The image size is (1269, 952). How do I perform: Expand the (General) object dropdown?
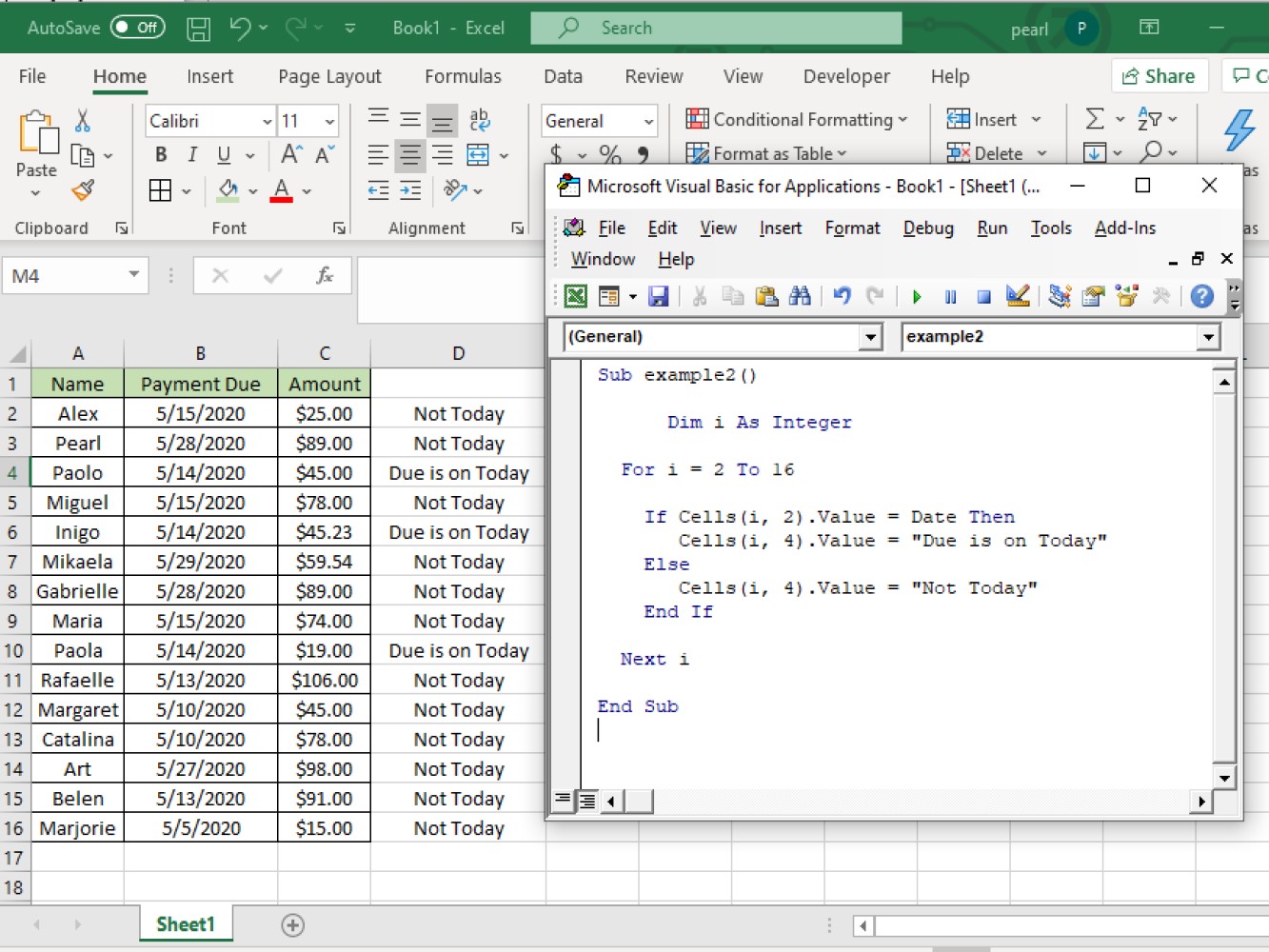point(870,336)
